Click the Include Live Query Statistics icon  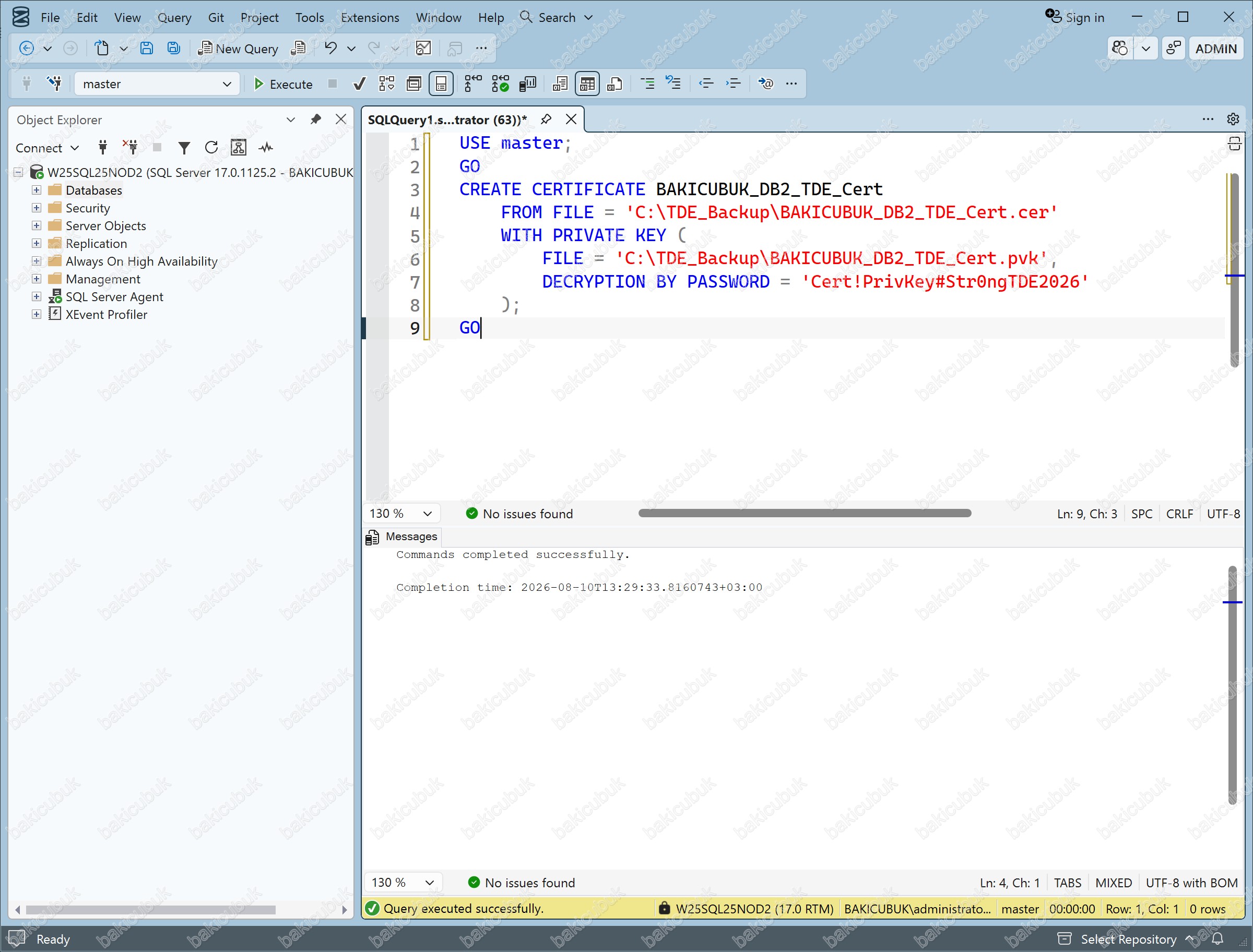[500, 84]
